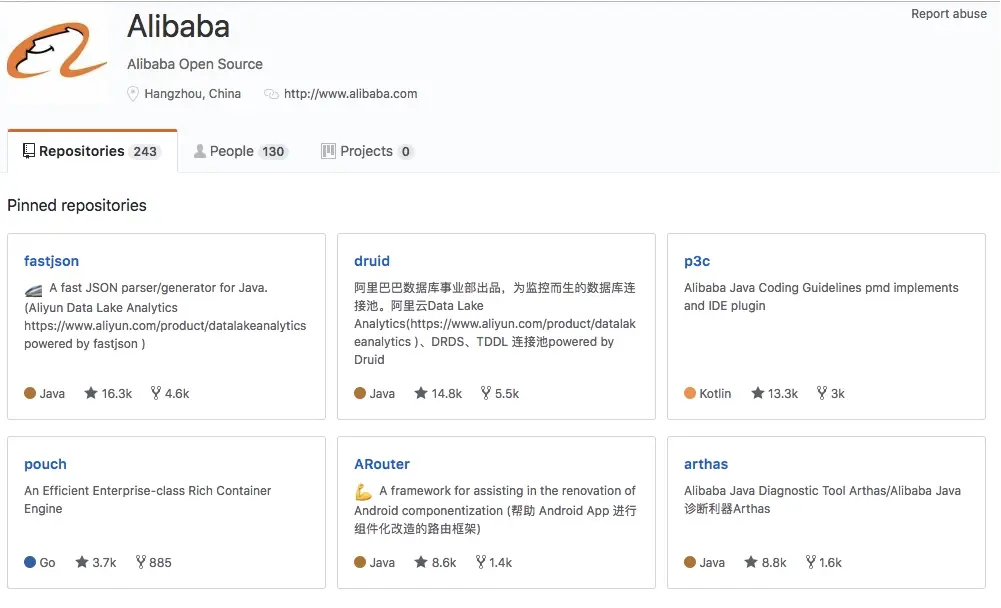
Task: Switch to the People tab
Action: click(240, 151)
